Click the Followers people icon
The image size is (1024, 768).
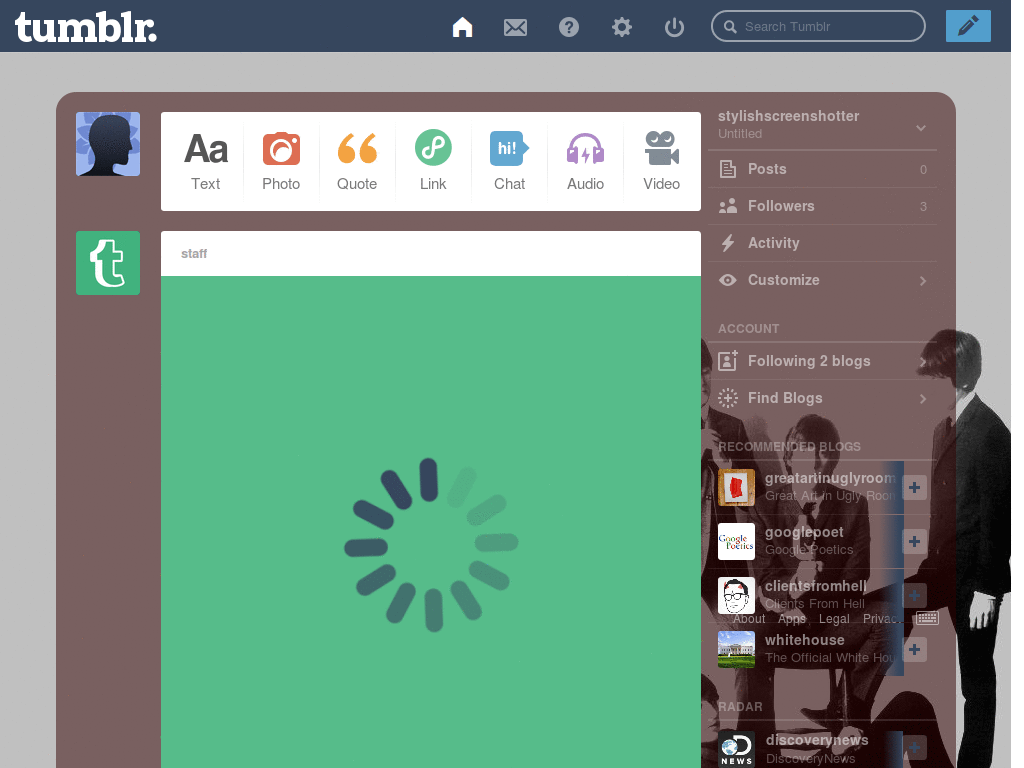point(728,206)
